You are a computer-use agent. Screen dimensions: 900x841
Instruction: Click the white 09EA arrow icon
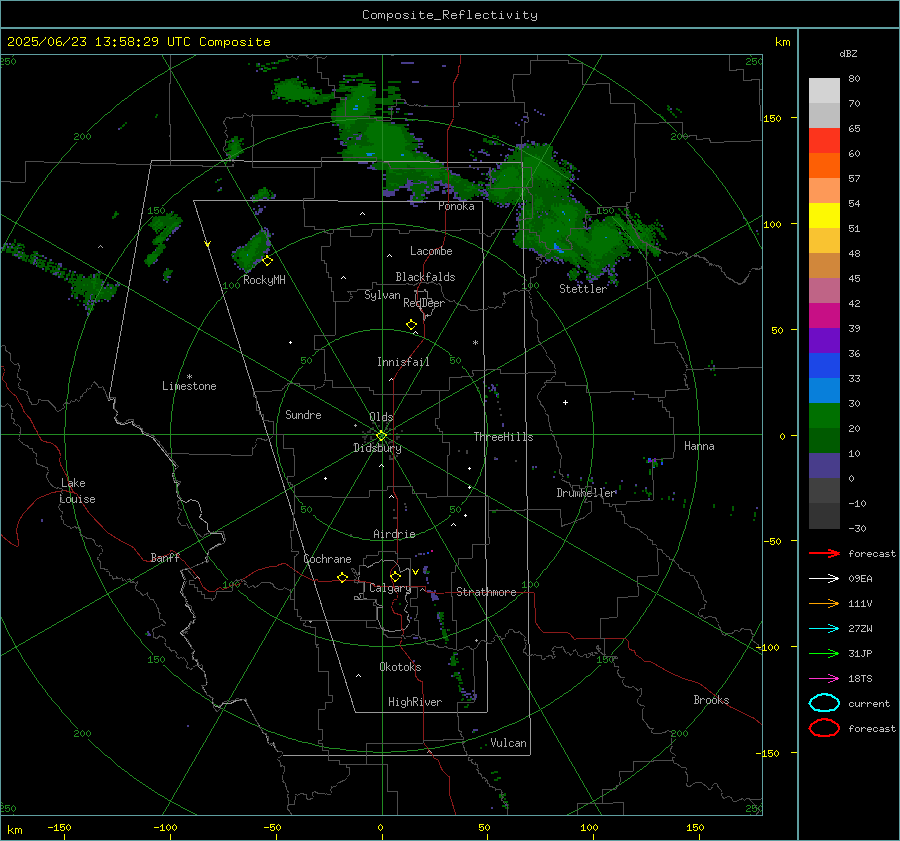coord(824,578)
